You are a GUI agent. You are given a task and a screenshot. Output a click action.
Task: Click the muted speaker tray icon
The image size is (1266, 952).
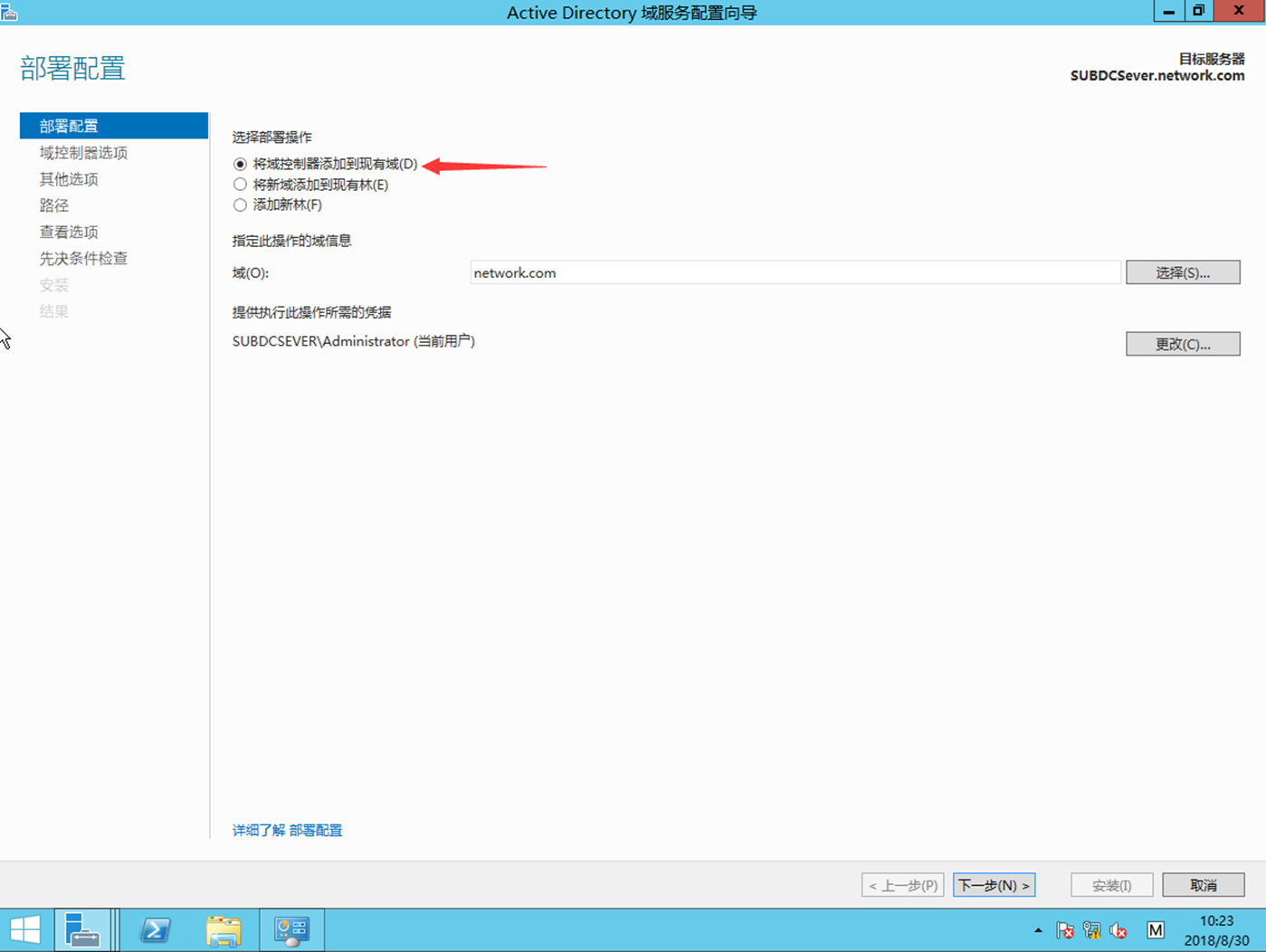click(x=1118, y=930)
